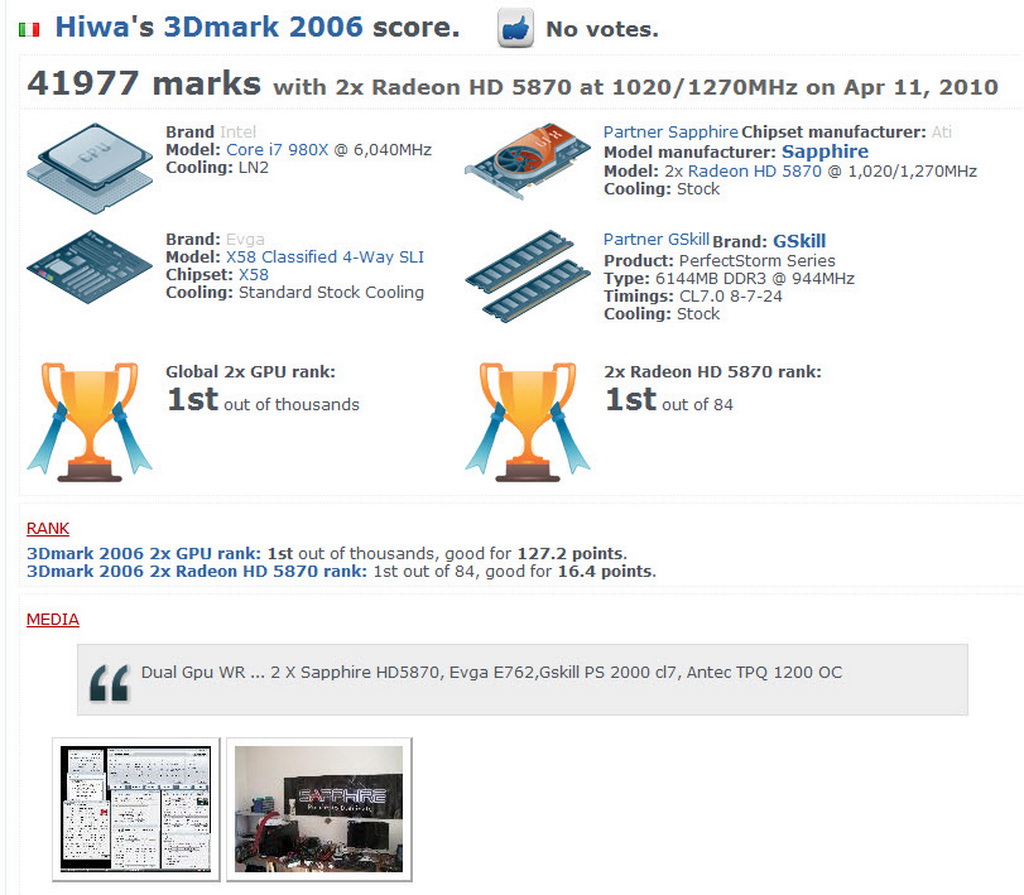1024x895 pixels.
Task: Click the large quotation mark icon
Action: 110,683
